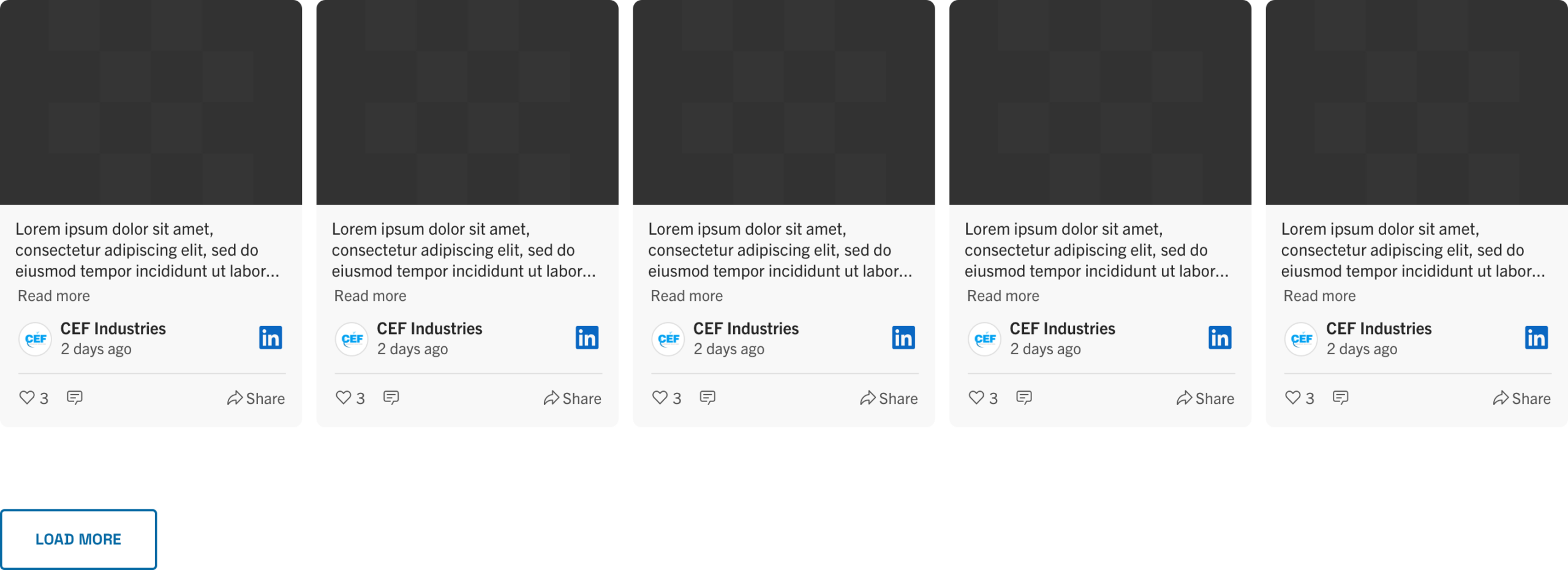Click the CEF avatar logo on the second card

[352, 339]
